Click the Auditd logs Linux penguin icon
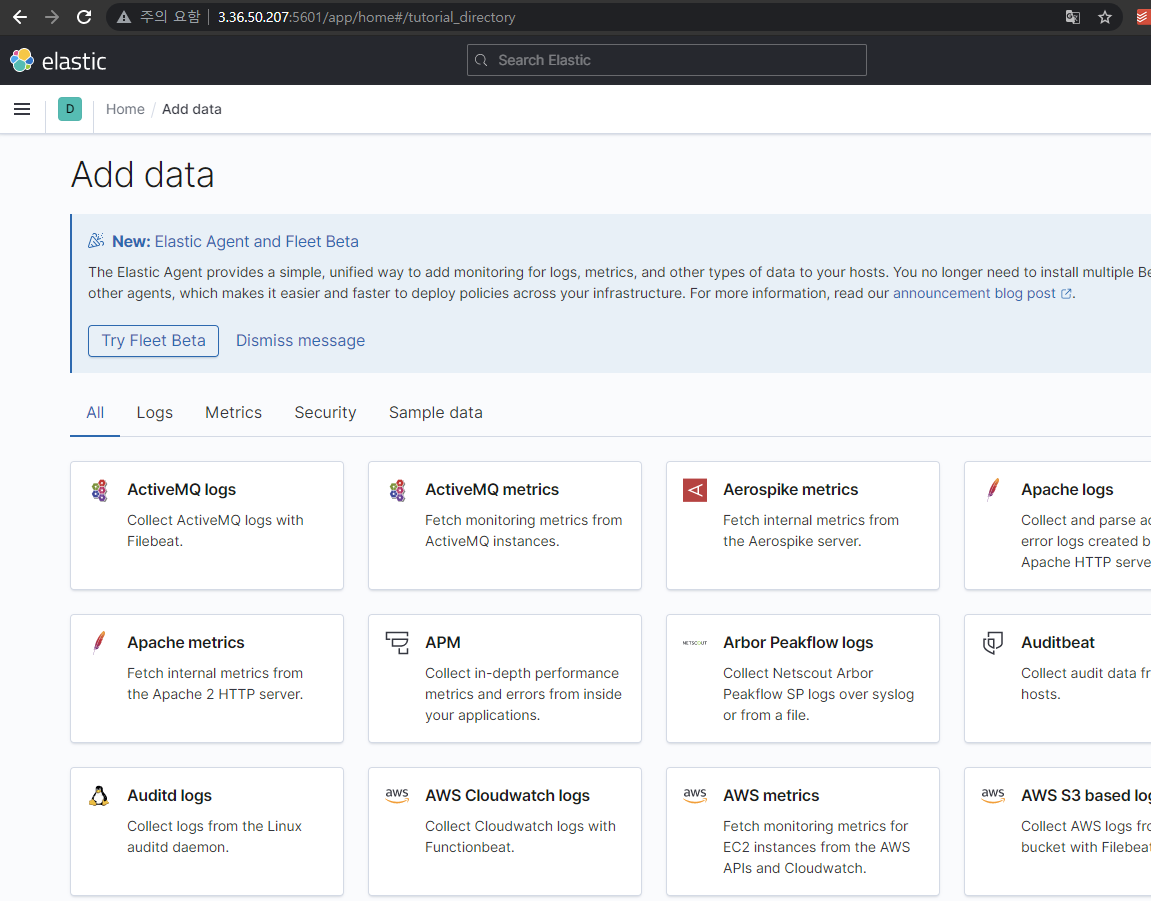This screenshot has width=1151, height=901. (x=99, y=796)
